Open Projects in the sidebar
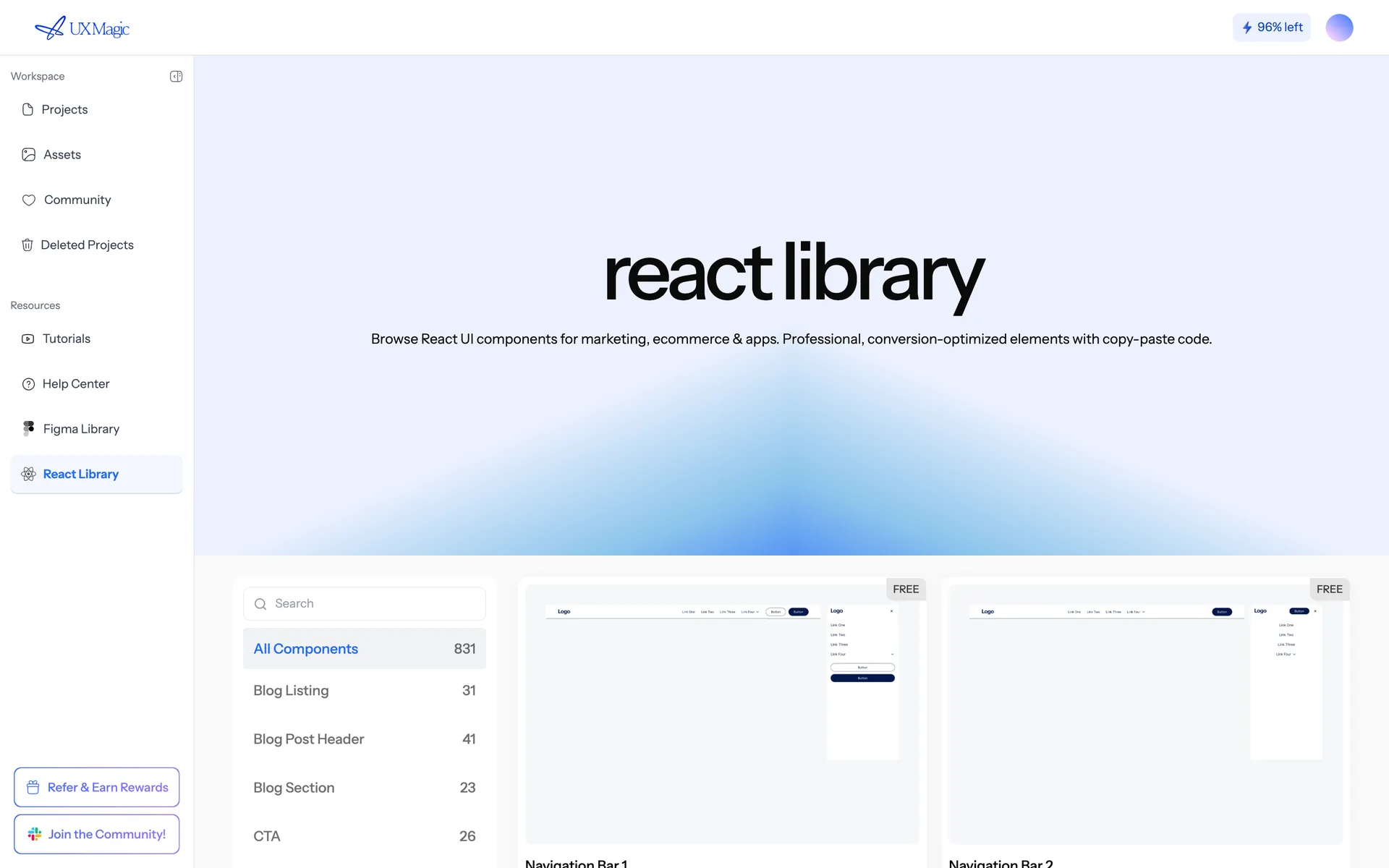This screenshot has width=1389, height=868. point(97,109)
